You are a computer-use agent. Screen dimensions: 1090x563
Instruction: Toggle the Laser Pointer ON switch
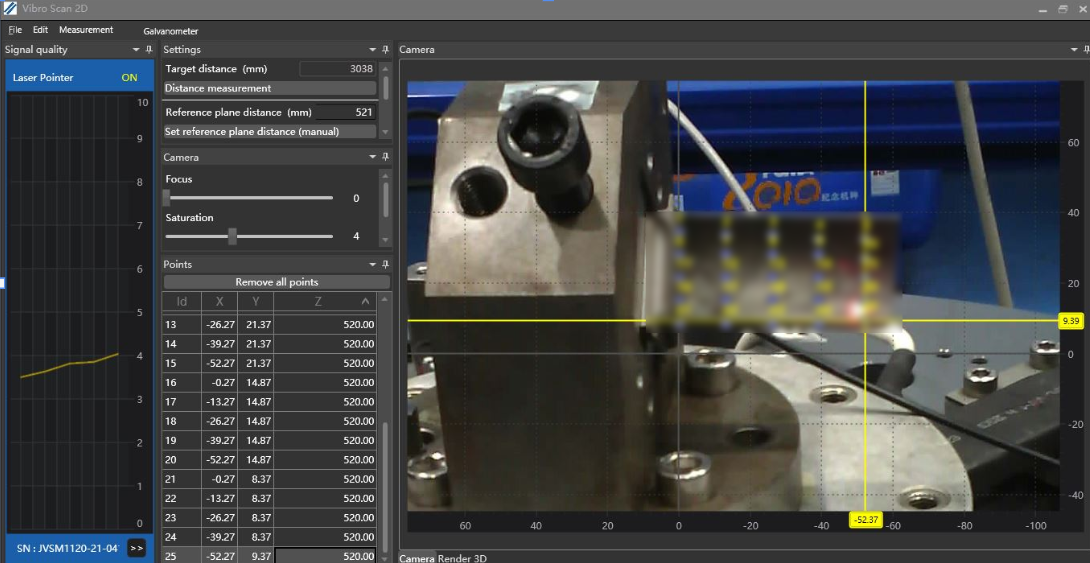pyautogui.click(x=129, y=78)
